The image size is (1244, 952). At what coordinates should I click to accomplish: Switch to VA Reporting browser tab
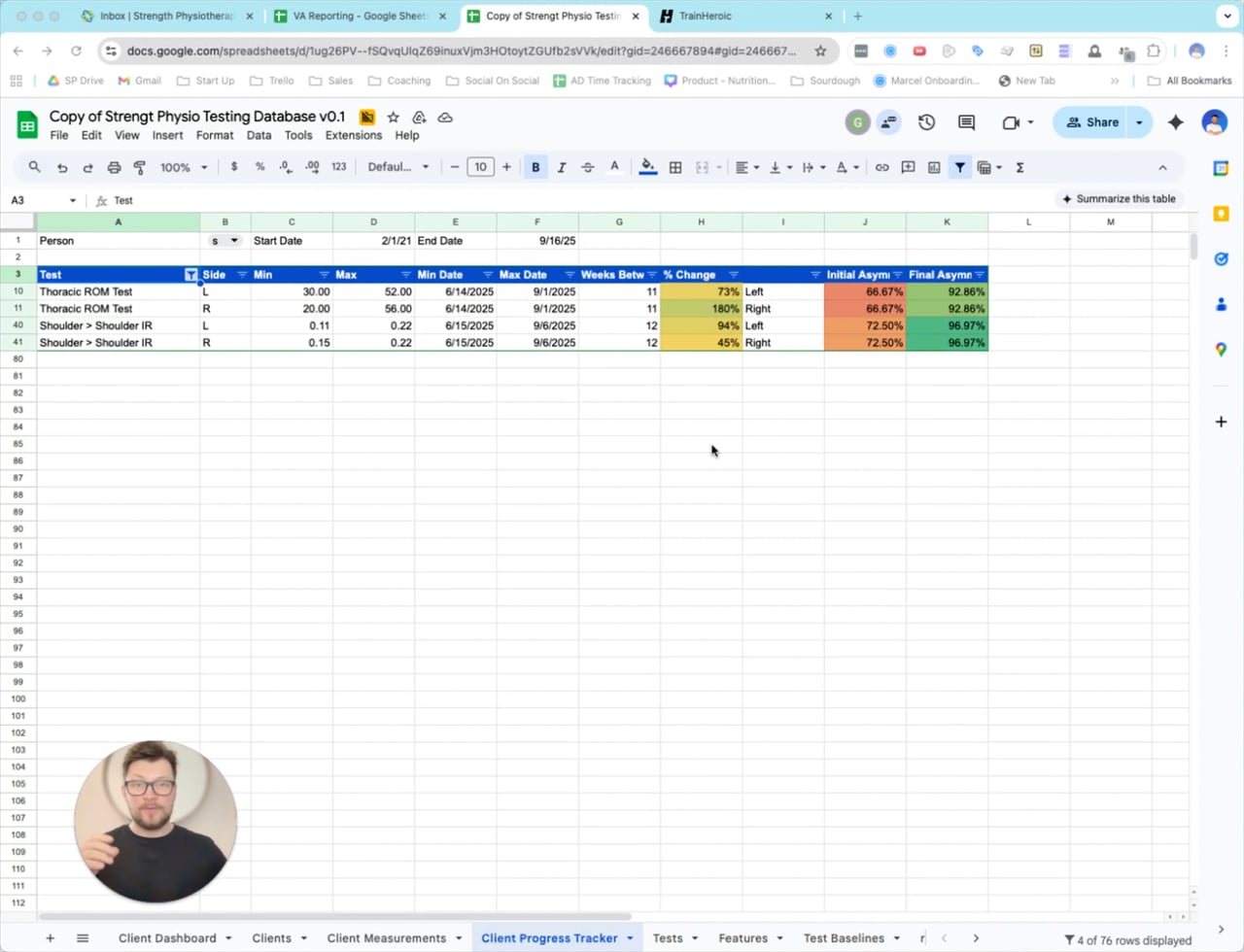point(360,16)
